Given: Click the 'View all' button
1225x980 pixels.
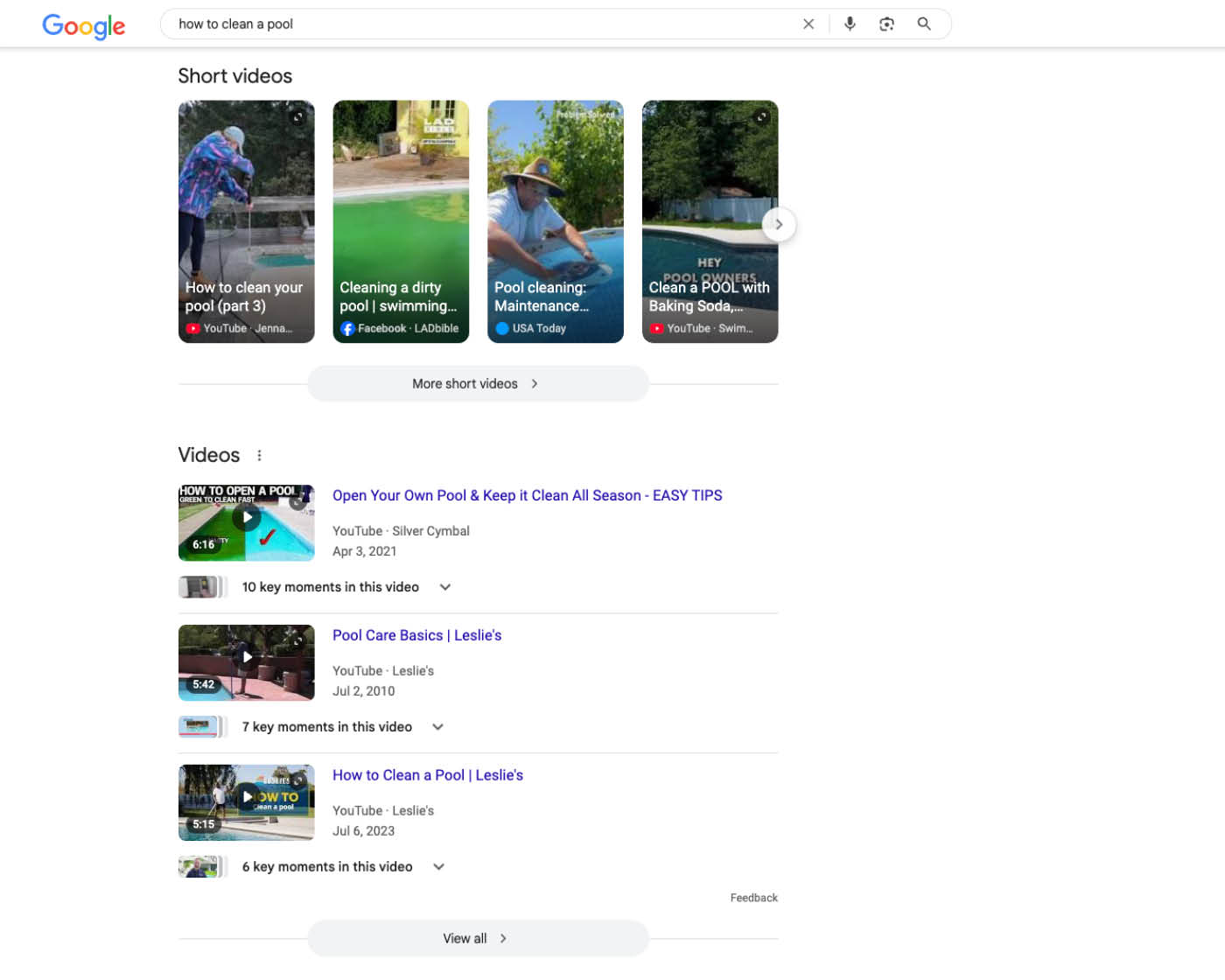Looking at the screenshot, I should point(478,938).
